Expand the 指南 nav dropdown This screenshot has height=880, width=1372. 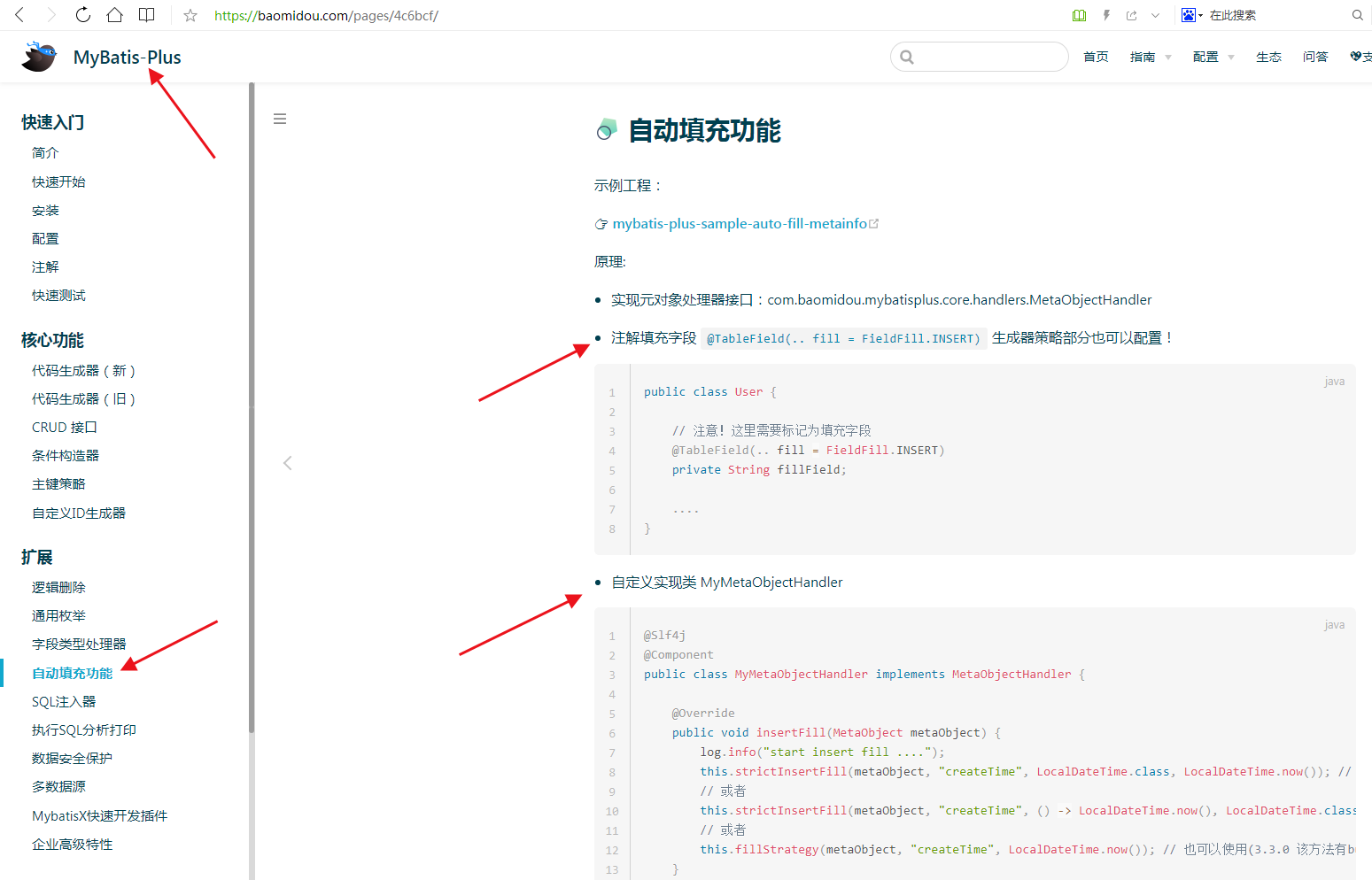tap(1151, 57)
